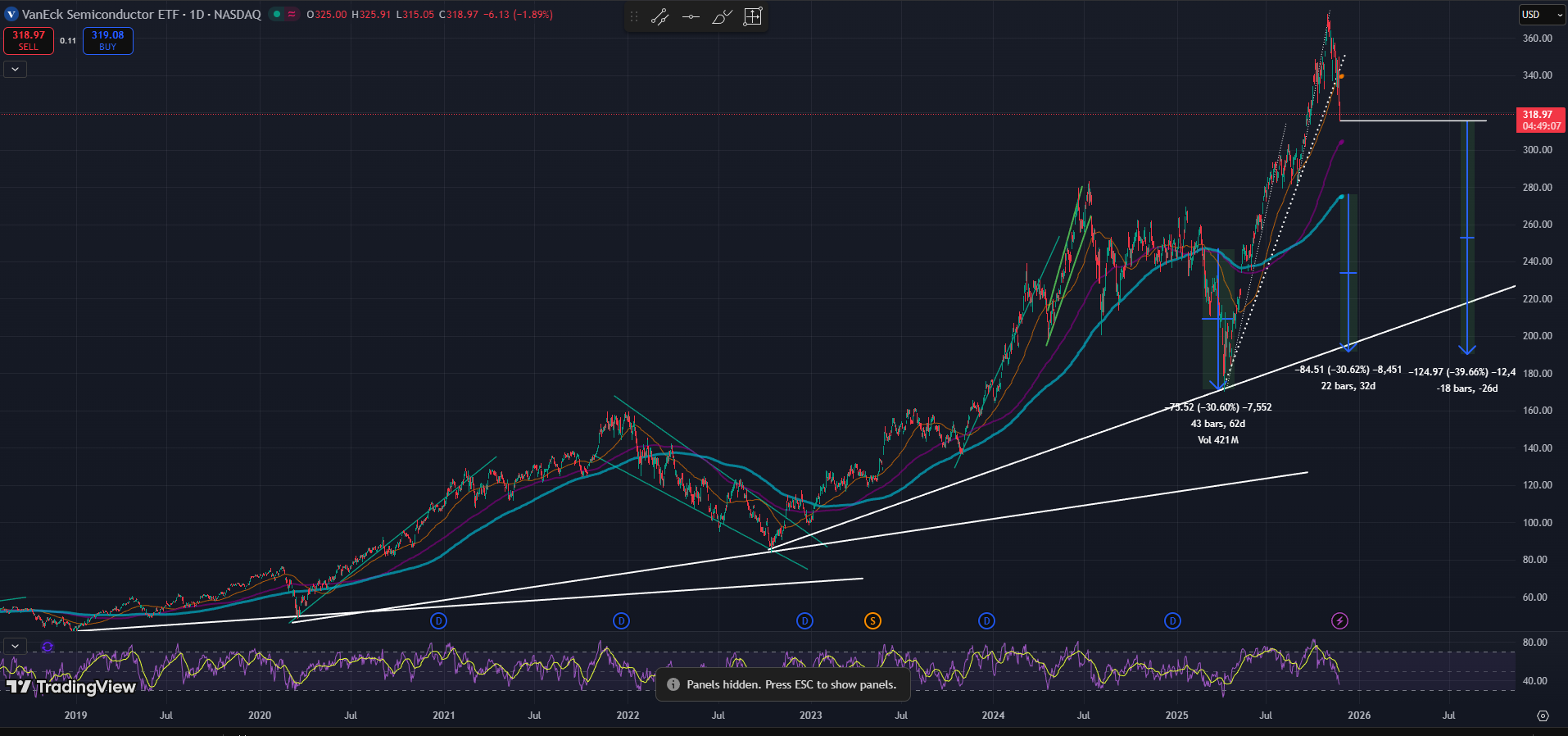
Task: Click the purple sync icon in RSI pane
Action: pyautogui.click(x=48, y=647)
